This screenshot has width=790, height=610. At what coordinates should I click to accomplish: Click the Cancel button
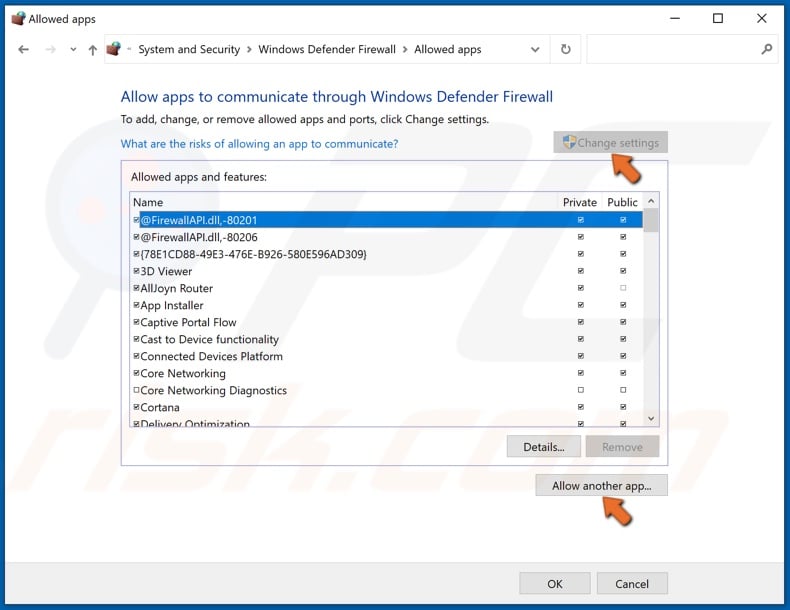(x=632, y=583)
